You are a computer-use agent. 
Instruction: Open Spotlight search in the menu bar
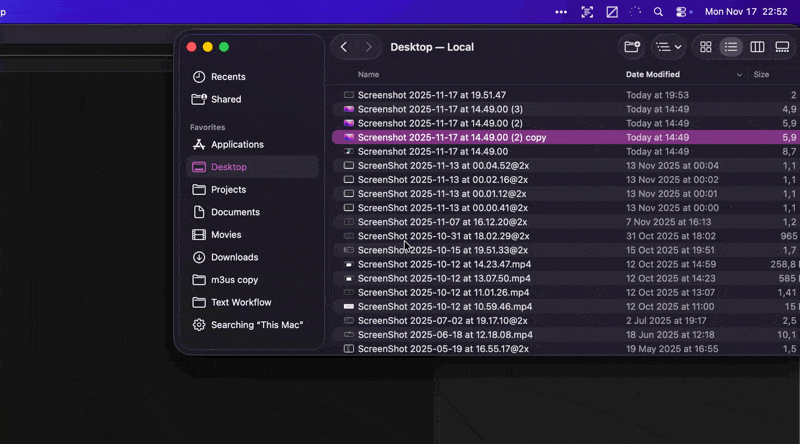[658, 12]
